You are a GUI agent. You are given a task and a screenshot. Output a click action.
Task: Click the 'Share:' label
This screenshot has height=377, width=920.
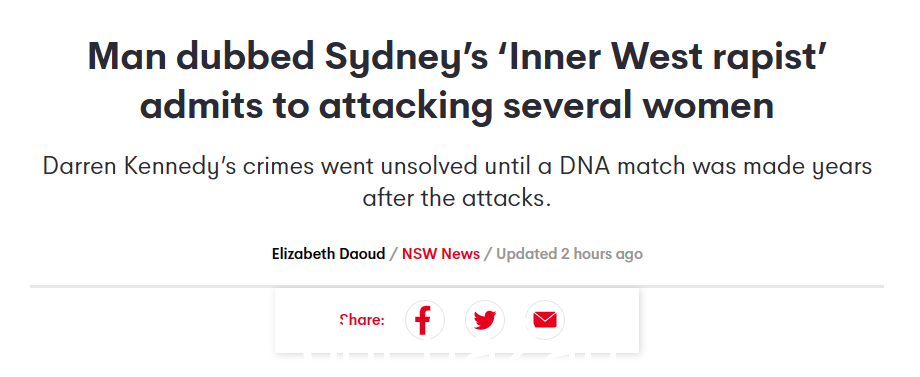[362, 320]
